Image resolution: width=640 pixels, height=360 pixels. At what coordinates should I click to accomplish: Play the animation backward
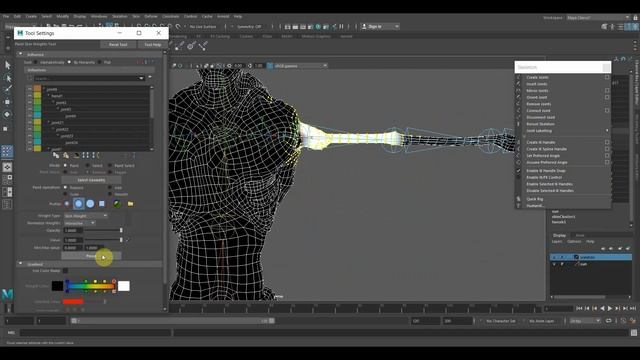coord(602,309)
